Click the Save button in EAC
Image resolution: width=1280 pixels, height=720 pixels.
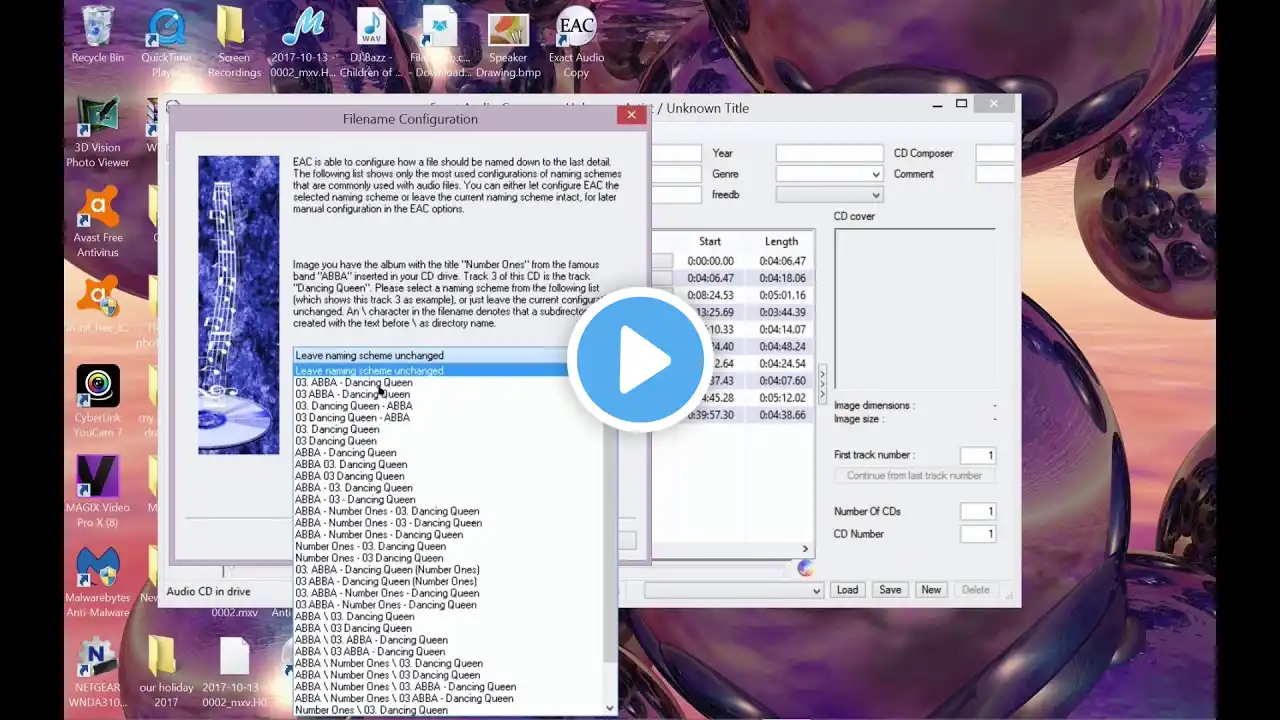pos(890,590)
